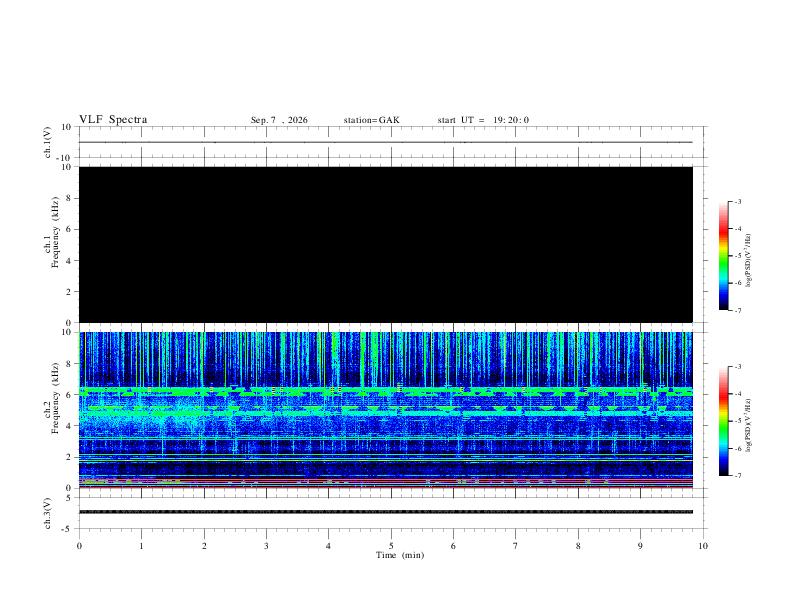The image size is (792, 612).
Task: Click the ch.2 lower color scale bar
Action: [x=724, y=421]
